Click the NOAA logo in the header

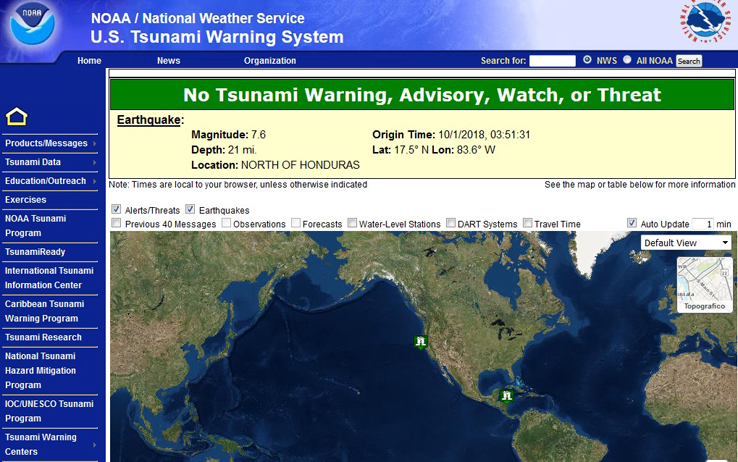tap(32, 24)
